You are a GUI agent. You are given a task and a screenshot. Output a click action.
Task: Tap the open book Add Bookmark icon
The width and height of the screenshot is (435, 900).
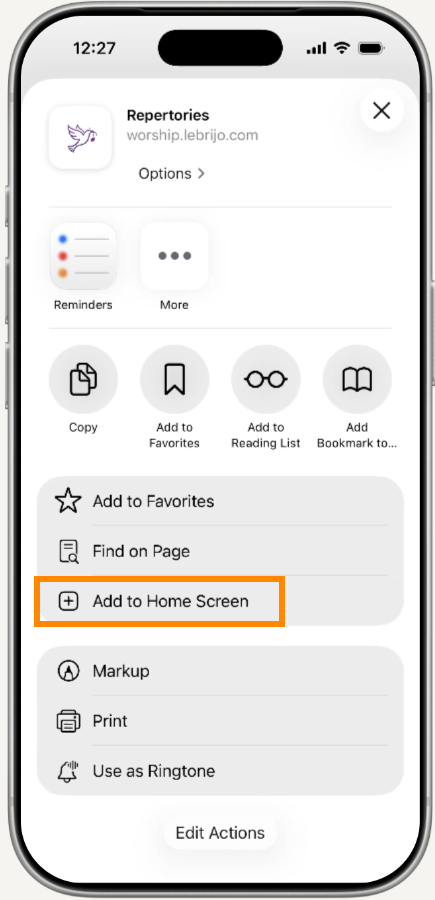[x=357, y=379]
